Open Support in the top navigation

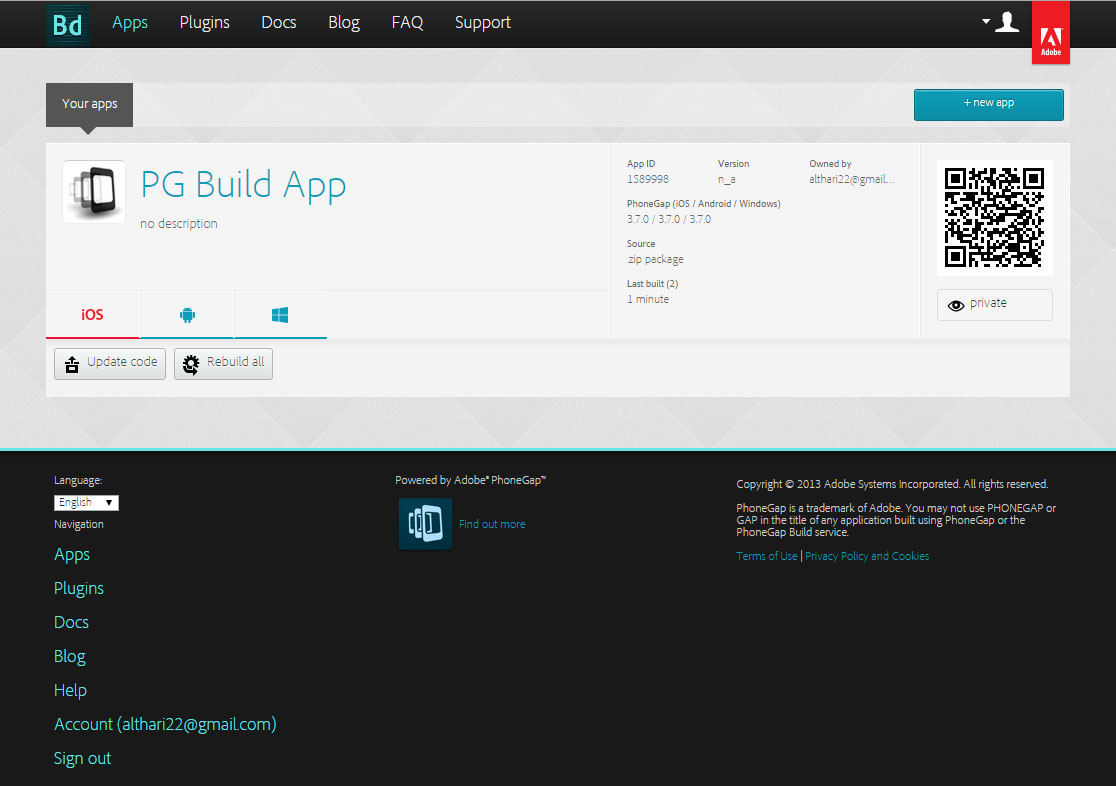(483, 23)
